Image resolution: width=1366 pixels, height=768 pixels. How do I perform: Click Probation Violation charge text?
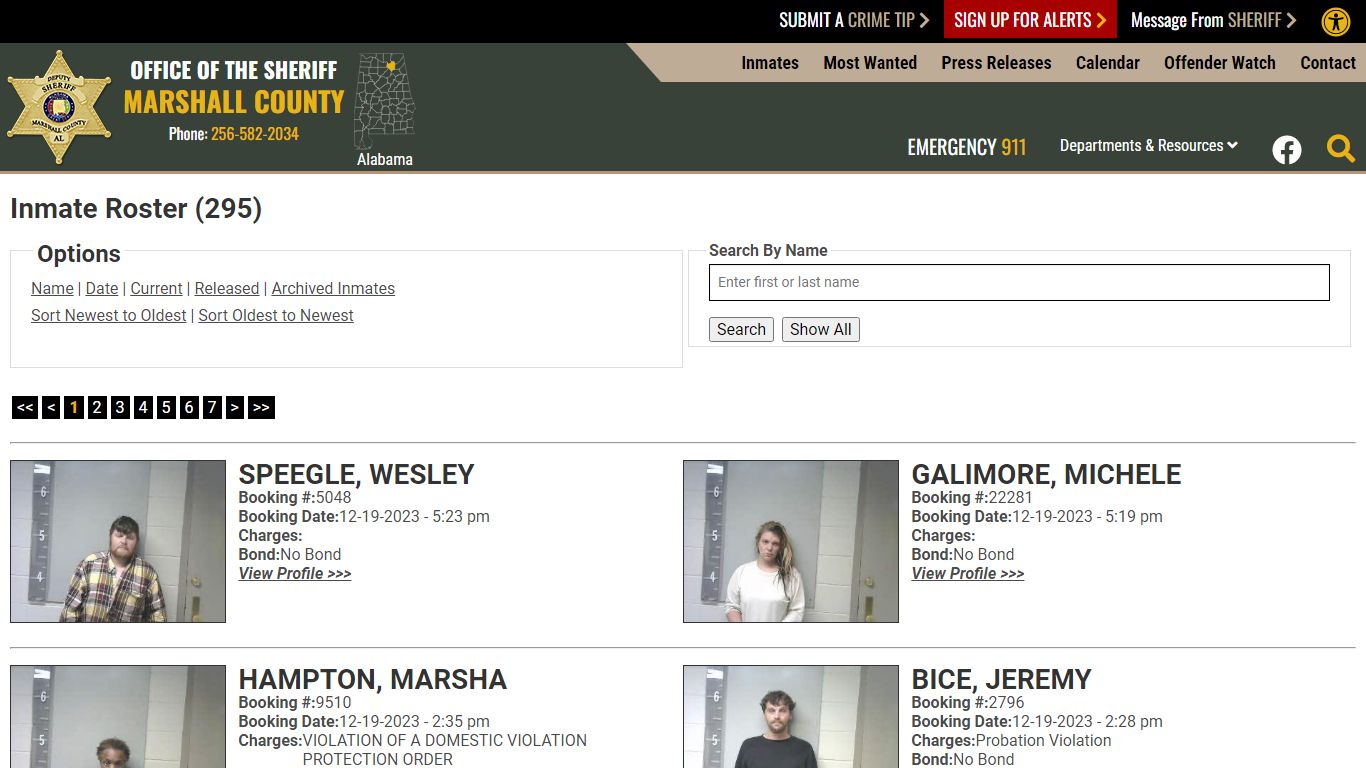pos(1043,740)
